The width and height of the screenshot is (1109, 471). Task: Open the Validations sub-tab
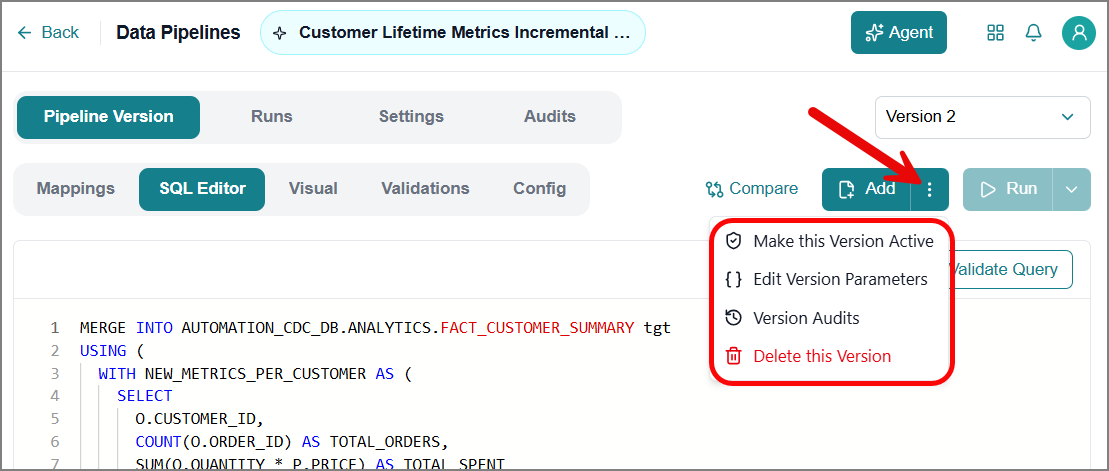(x=425, y=189)
